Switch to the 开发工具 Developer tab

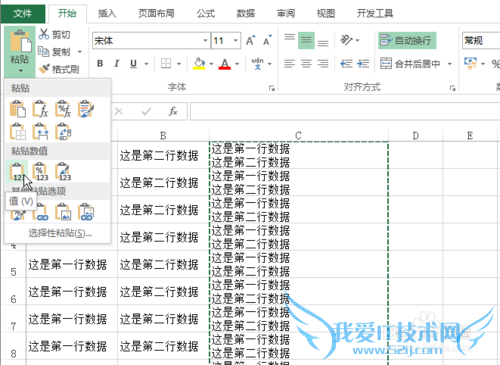tap(375, 13)
